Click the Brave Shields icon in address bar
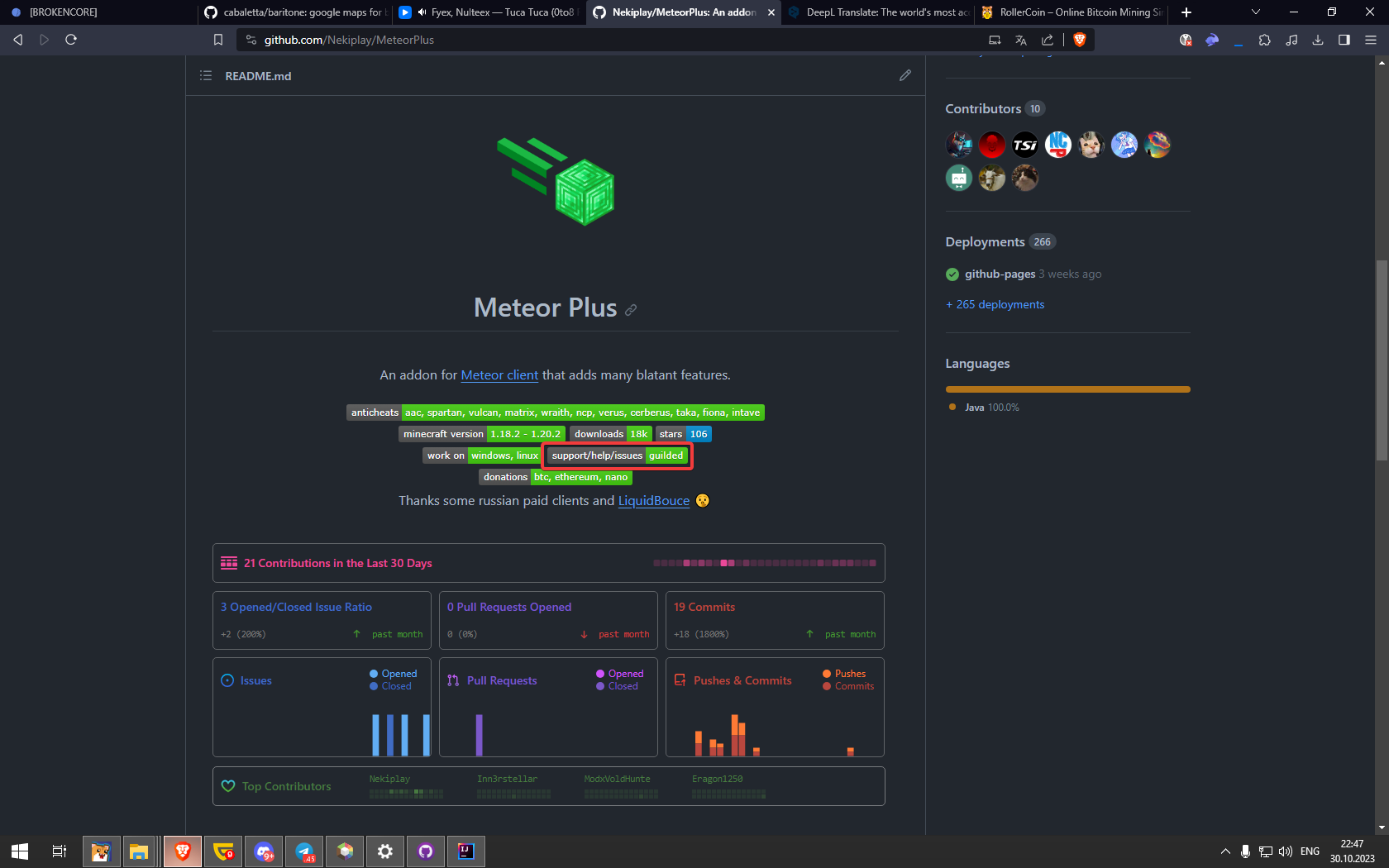The width and height of the screenshot is (1389, 868). 1080,39
